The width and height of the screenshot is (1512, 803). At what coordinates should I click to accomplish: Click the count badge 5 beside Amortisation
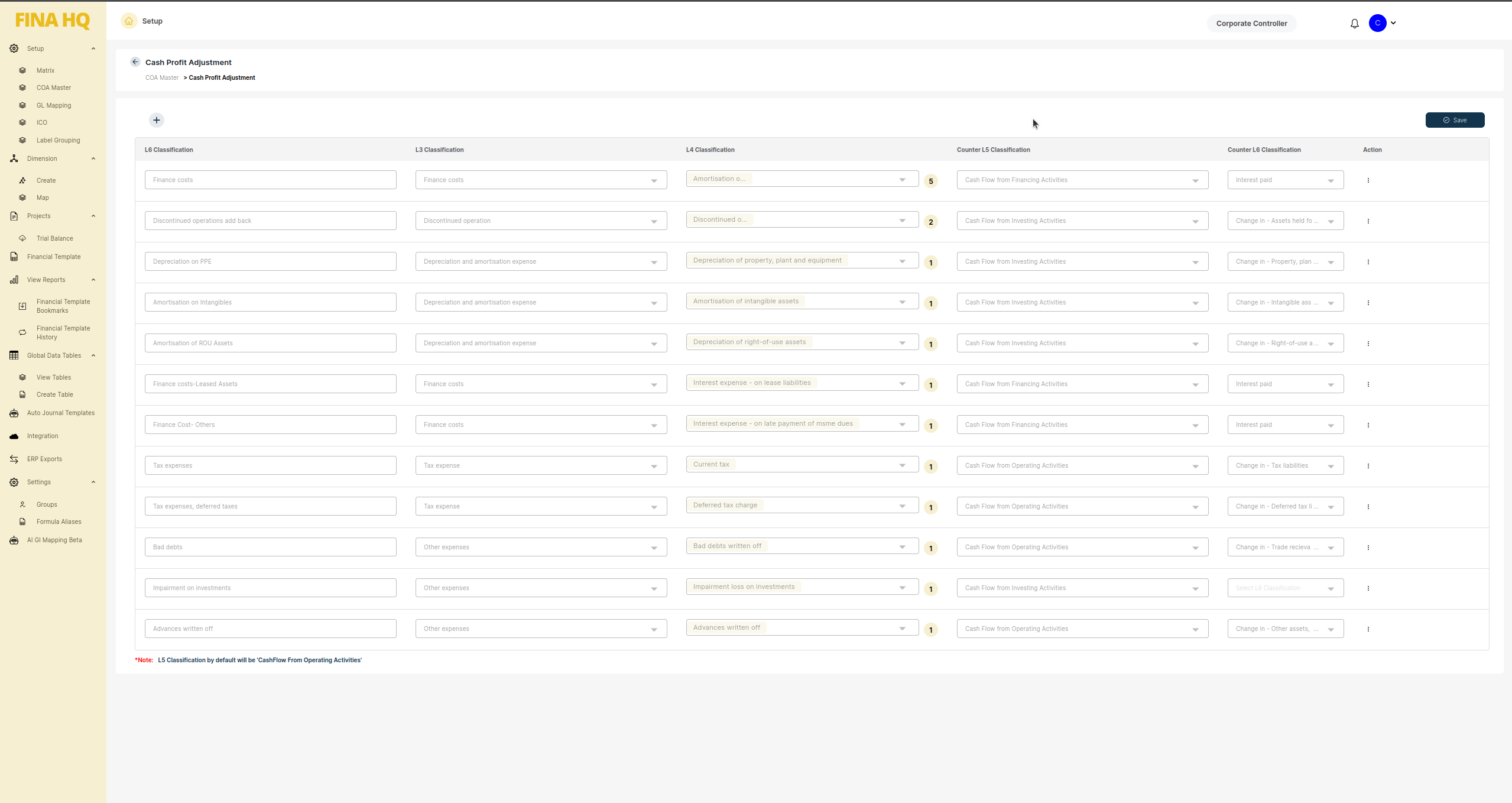(930, 182)
